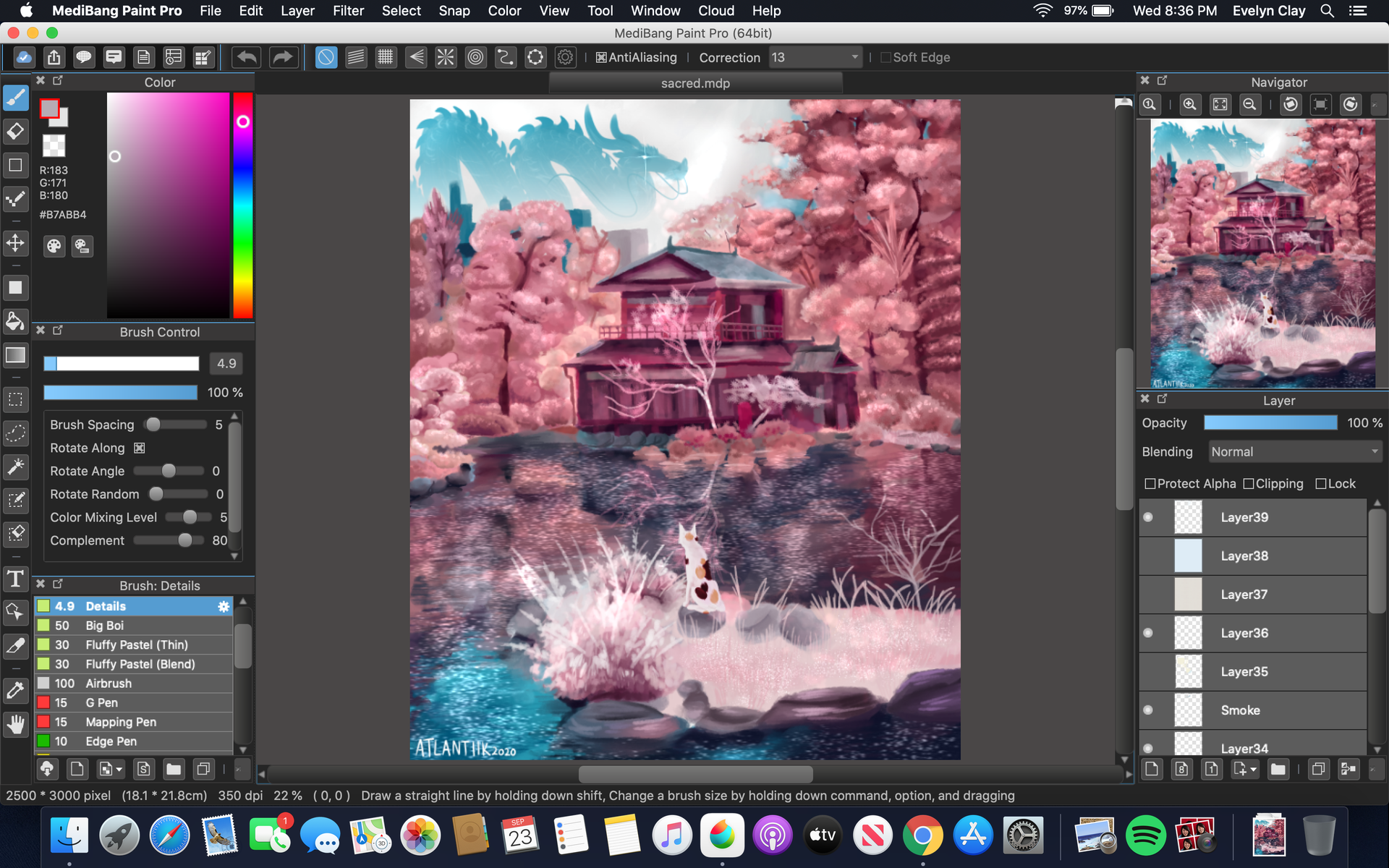1389x868 pixels.
Task: Click Navigator zoom in icon
Action: [x=1189, y=105]
